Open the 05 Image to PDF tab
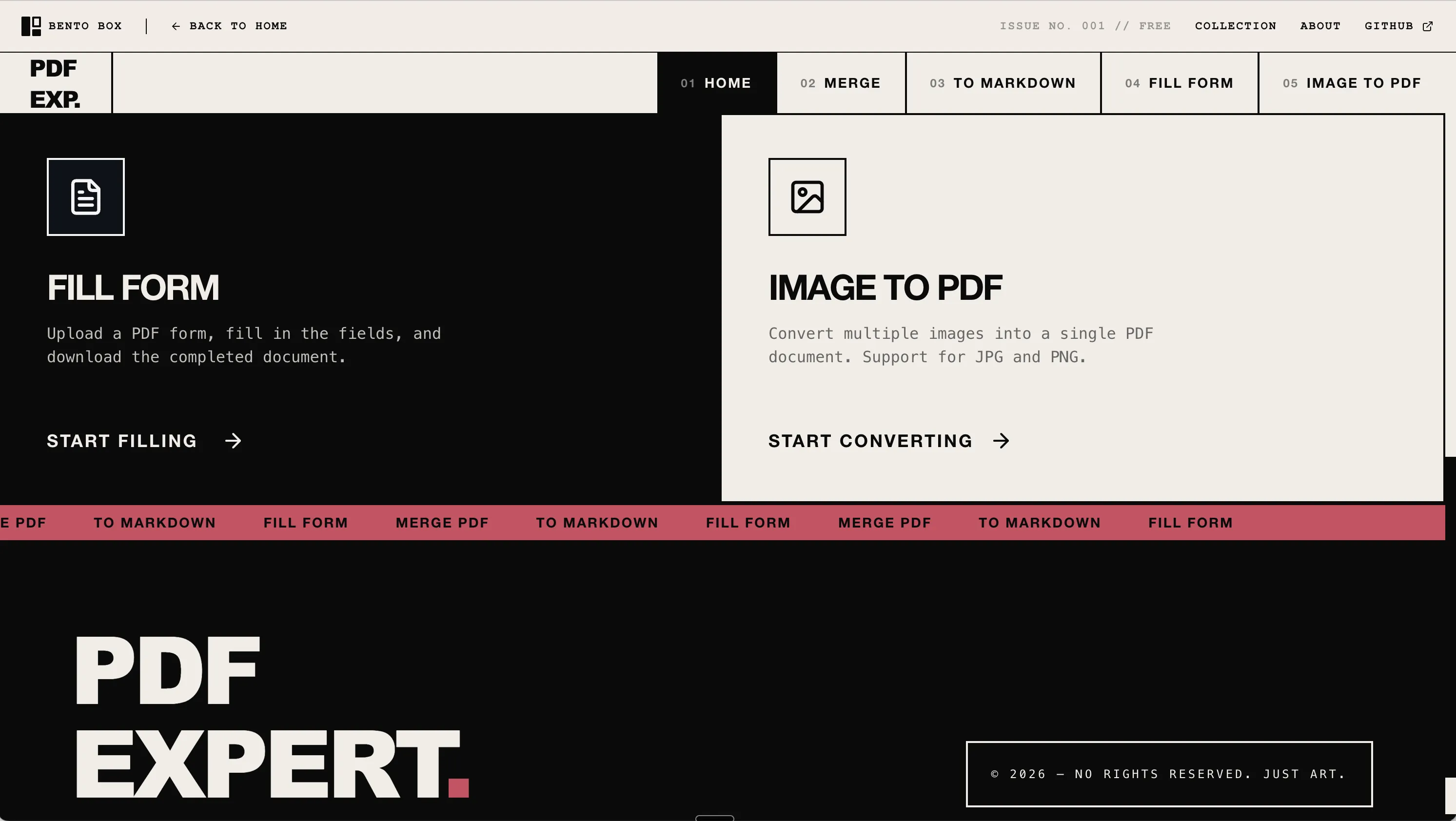Image resolution: width=1456 pixels, height=821 pixels. tap(1352, 83)
